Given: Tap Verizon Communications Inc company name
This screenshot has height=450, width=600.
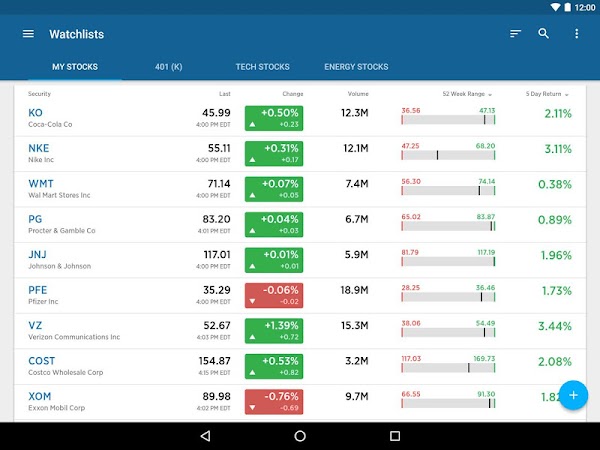Looking at the screenshot, I should [x=74, y=337].
